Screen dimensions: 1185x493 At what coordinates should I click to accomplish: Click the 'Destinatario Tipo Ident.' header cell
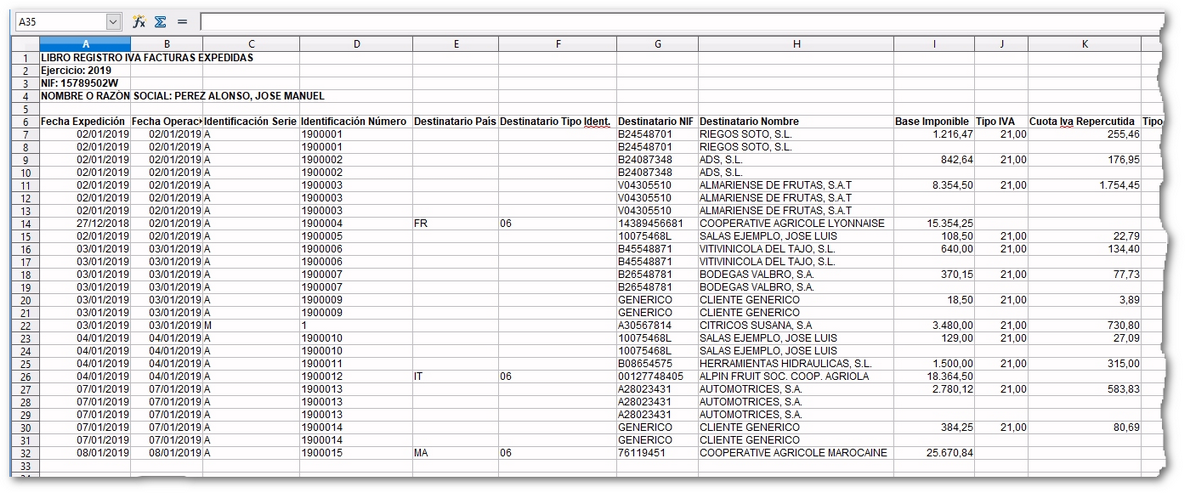(x=558, y=122)
